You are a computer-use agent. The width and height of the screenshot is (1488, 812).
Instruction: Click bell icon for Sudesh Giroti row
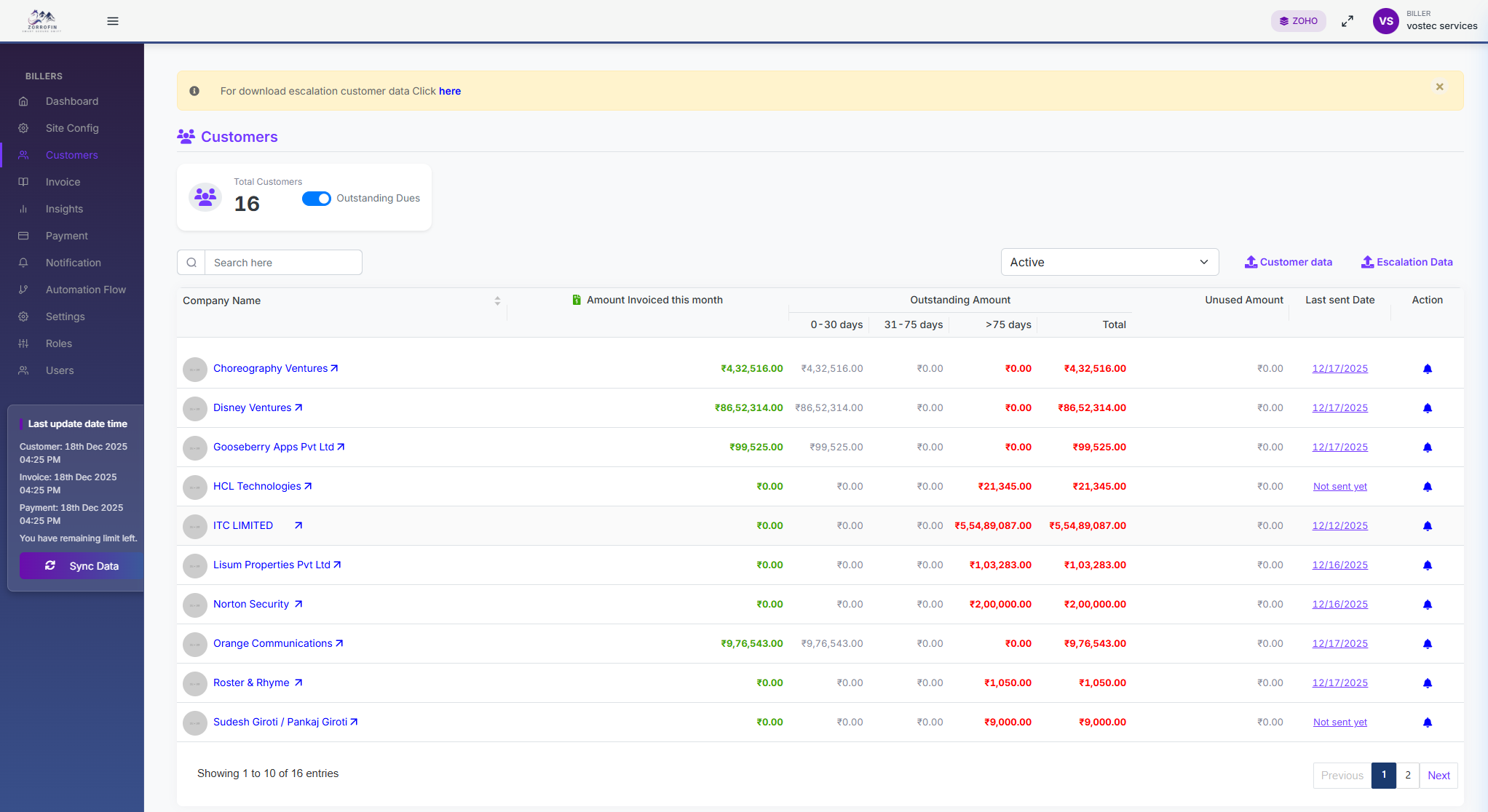[x=1427, y=723]
